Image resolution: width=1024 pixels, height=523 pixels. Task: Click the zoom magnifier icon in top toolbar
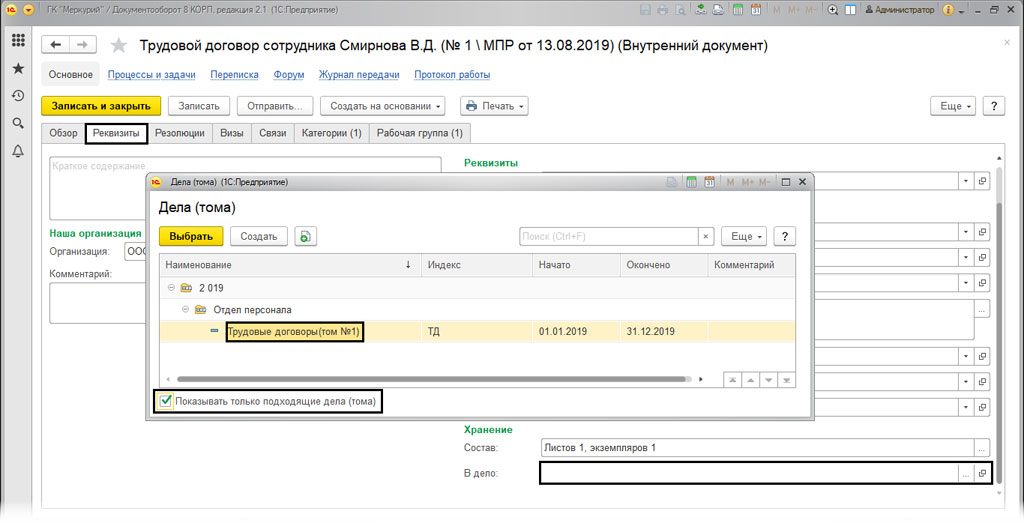[x=833, y=10]
